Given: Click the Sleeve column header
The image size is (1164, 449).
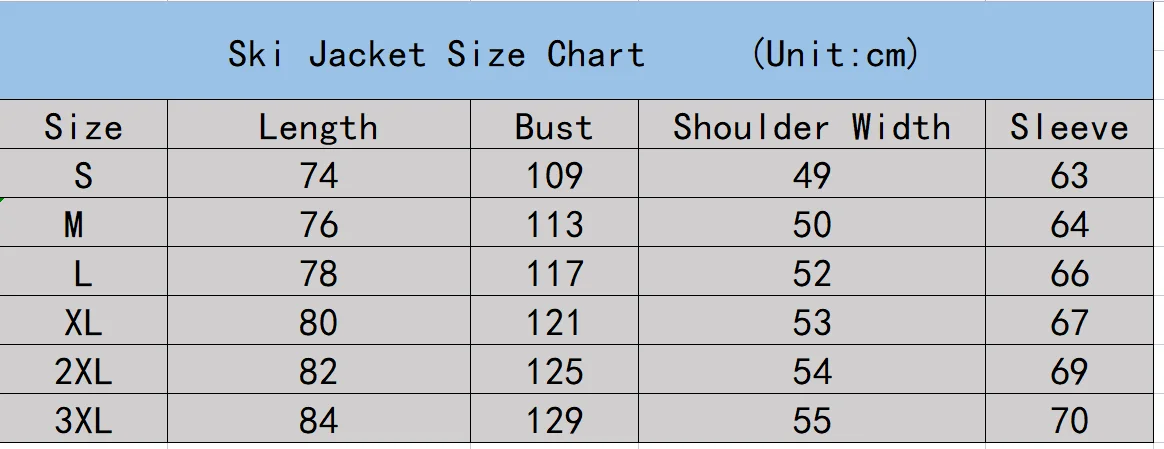Looking at the screenshot, I should coord(1069,127).
